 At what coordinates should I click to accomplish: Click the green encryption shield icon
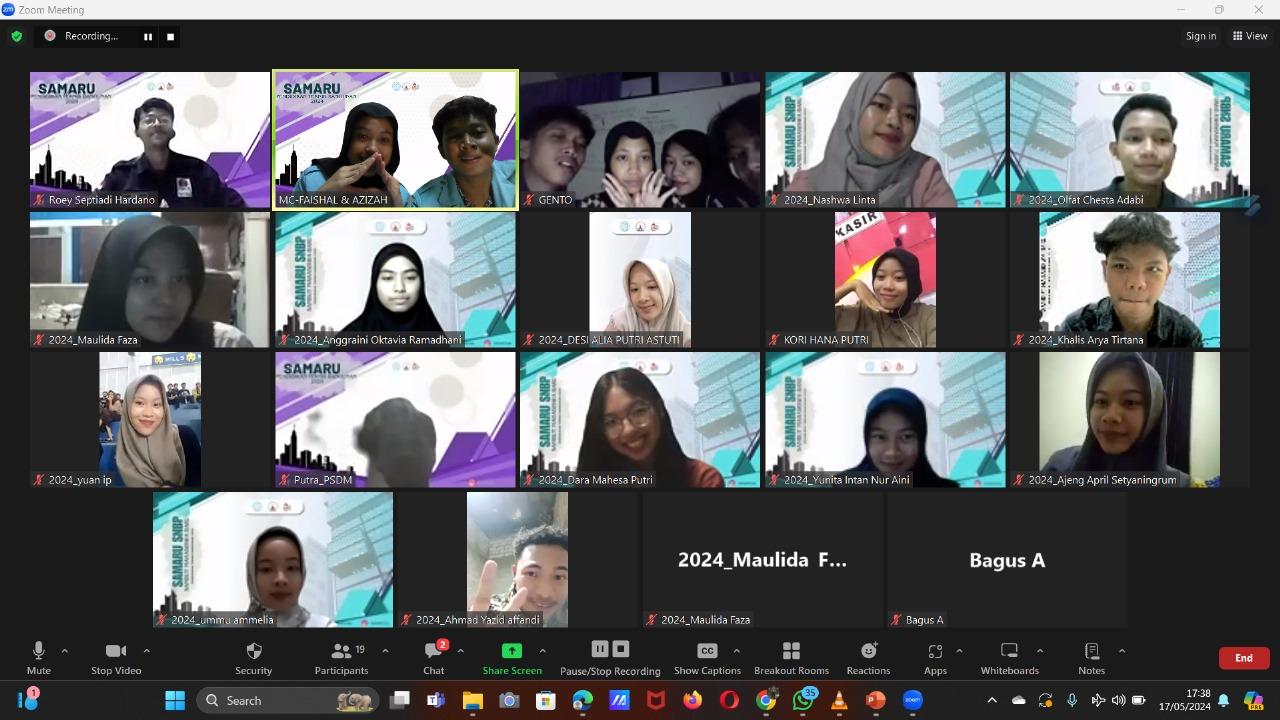pos(17,36)
